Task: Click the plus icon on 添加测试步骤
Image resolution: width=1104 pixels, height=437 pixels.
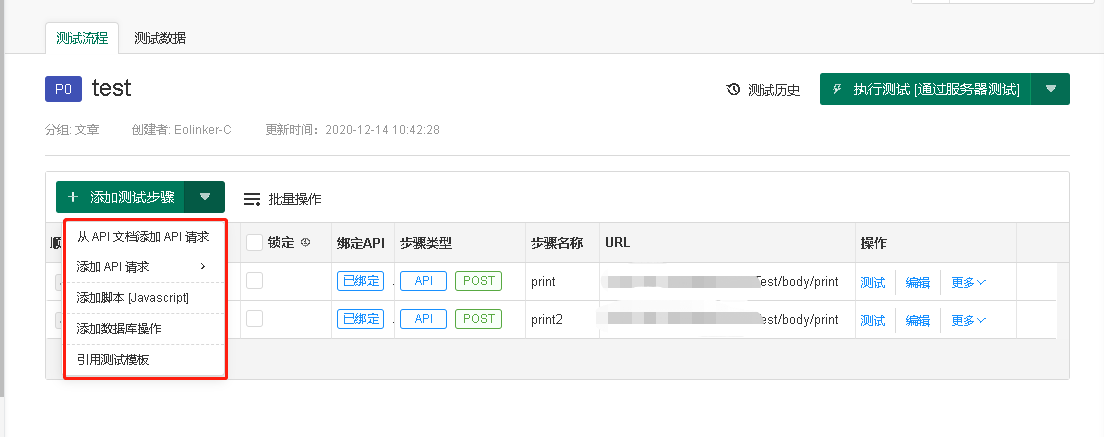Action: [73, 197]
